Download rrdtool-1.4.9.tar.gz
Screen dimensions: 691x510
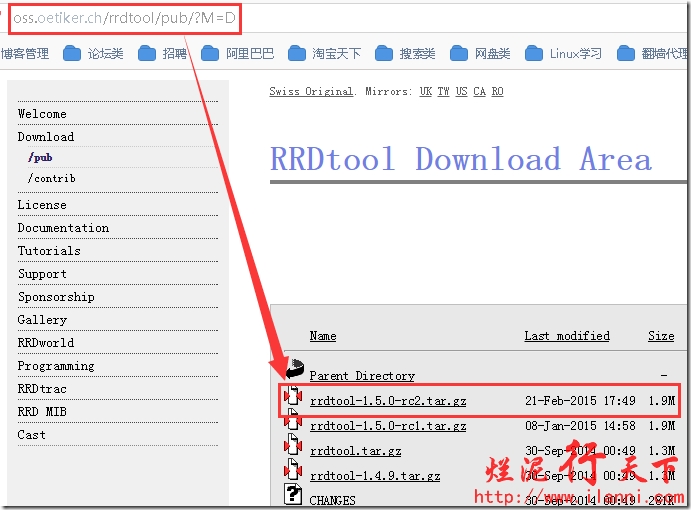coord(375,476)
